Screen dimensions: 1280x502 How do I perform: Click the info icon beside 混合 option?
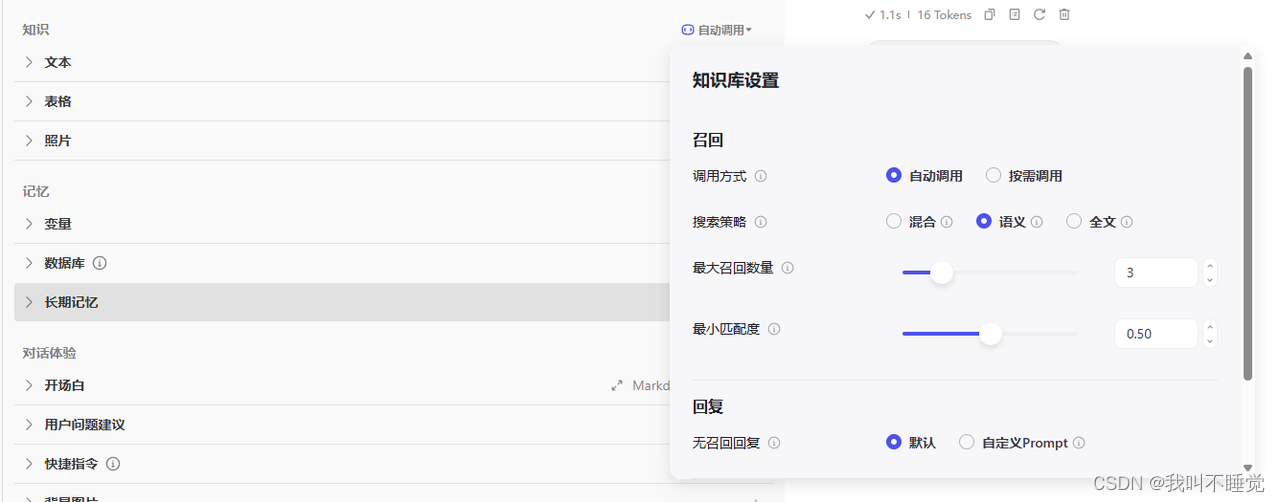click(x=946, y=222)
